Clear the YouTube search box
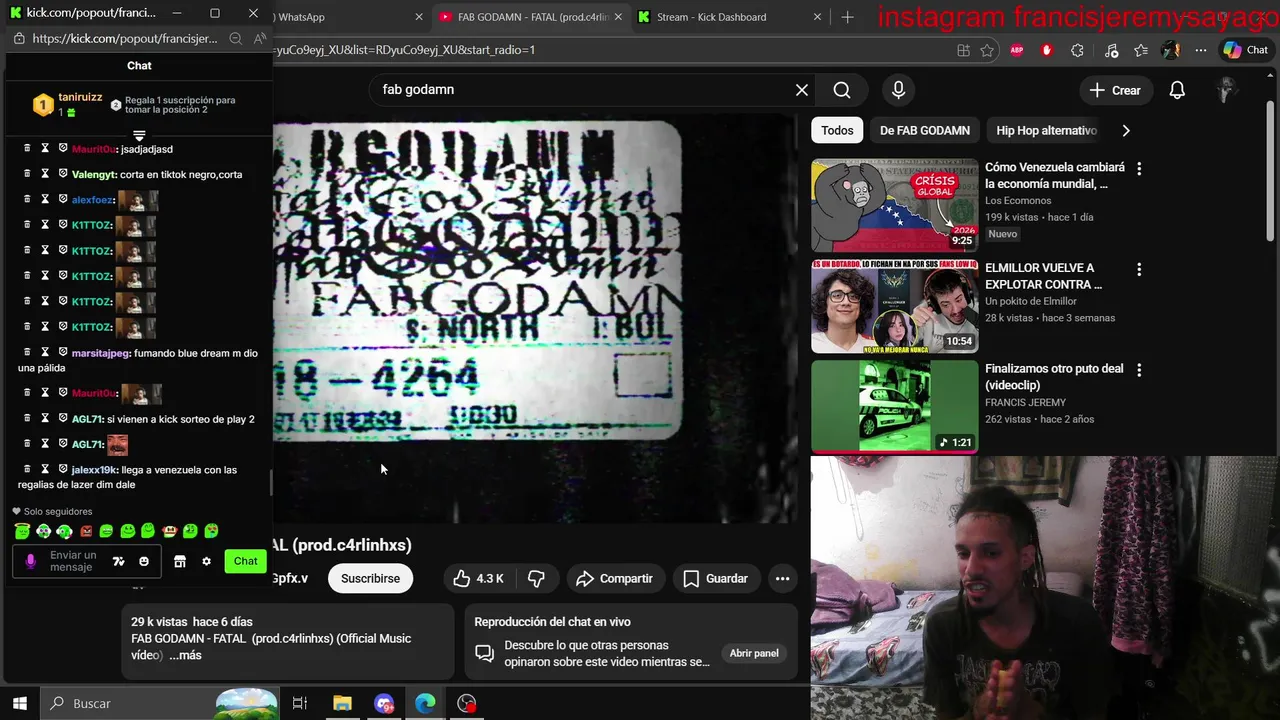 (802, 90)
